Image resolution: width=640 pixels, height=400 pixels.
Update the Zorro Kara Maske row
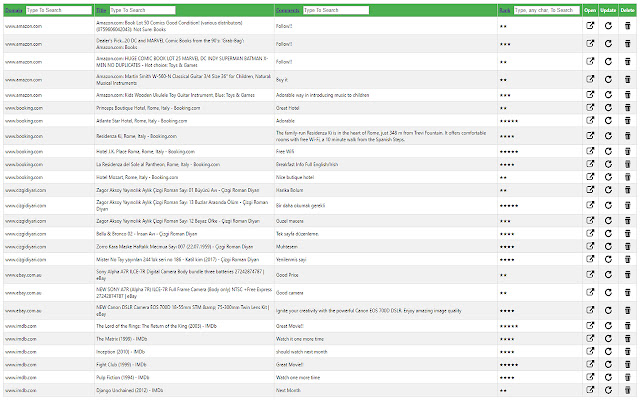608,247
